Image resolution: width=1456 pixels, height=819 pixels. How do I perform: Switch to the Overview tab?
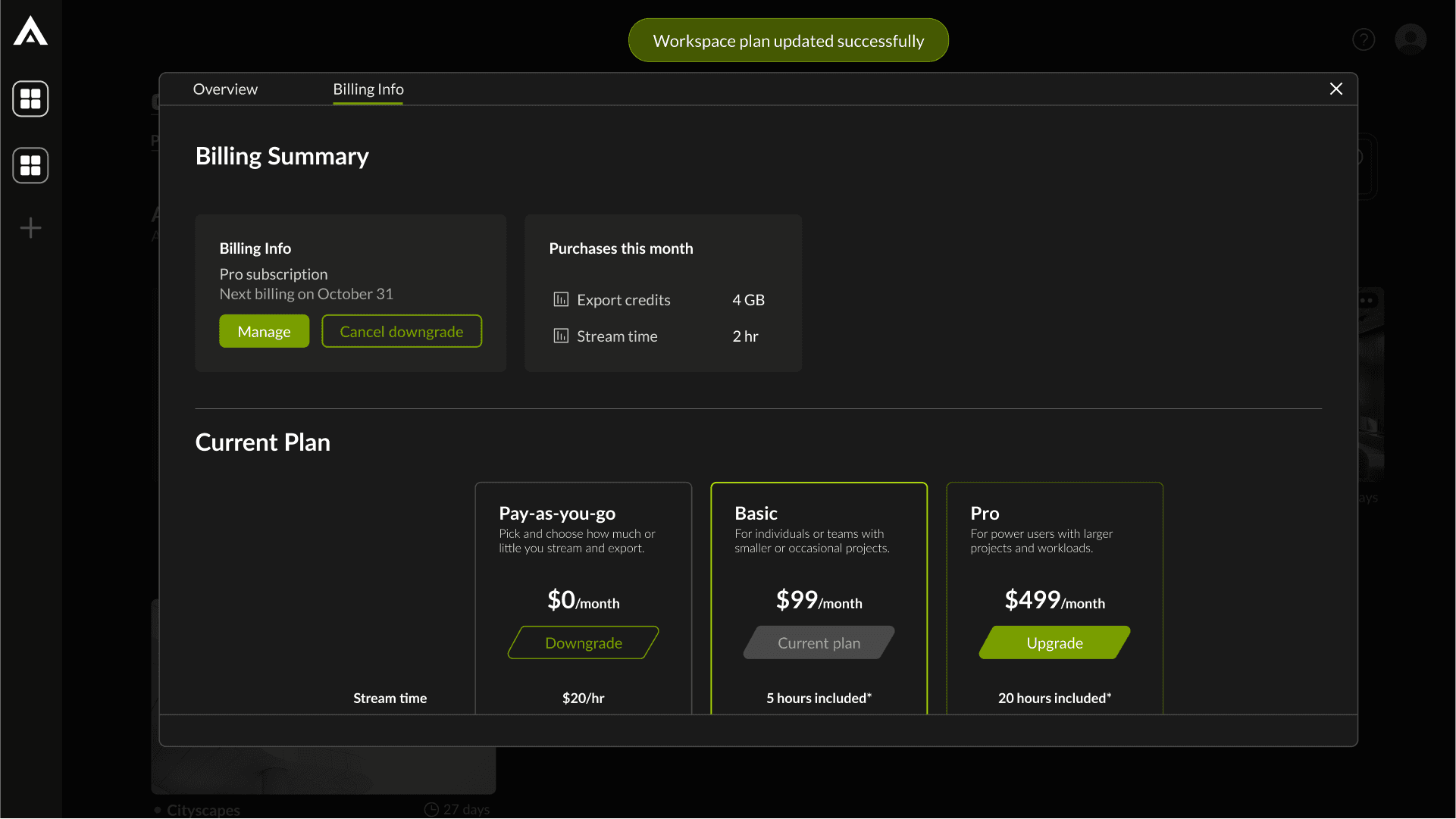coord(225,89)
